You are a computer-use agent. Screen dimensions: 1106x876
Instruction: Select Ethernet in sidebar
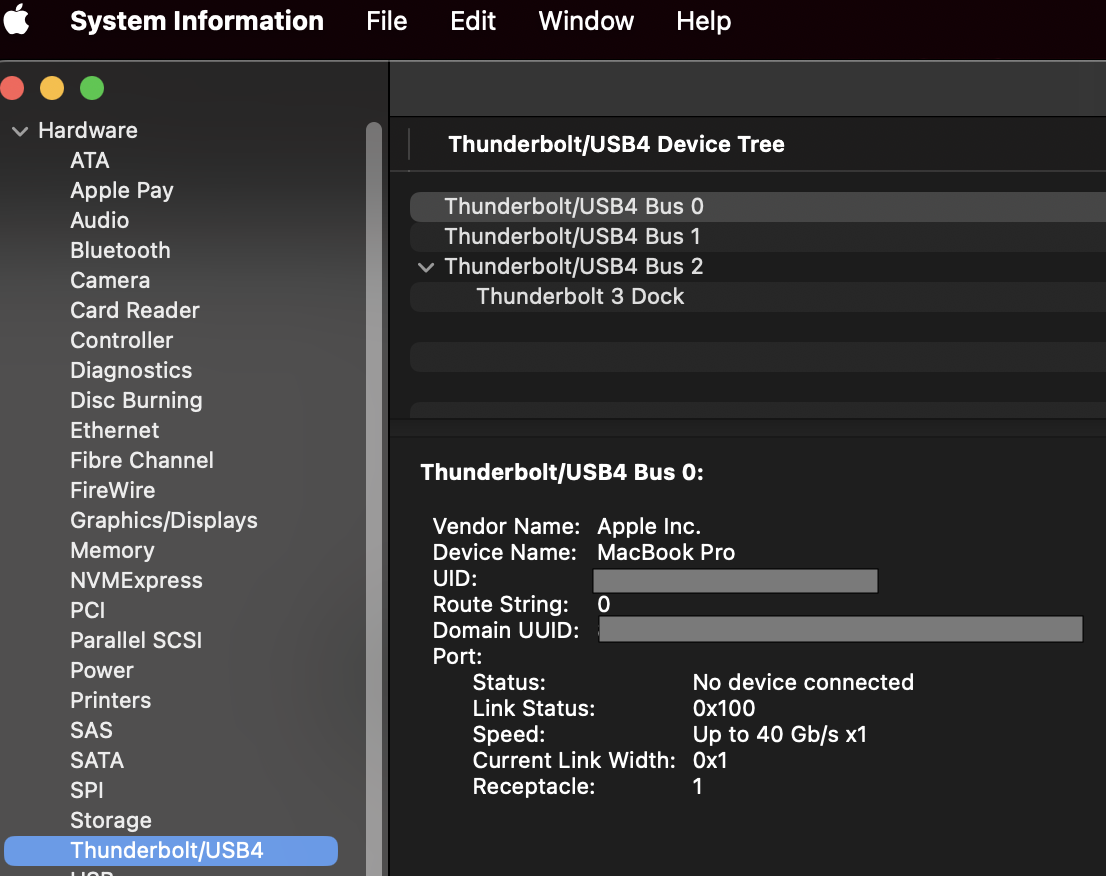pyautogui.click(x=114, y=430)
